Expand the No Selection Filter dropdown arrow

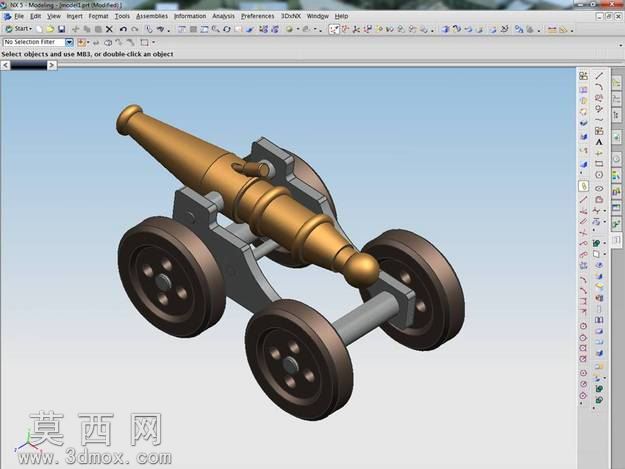69,42
